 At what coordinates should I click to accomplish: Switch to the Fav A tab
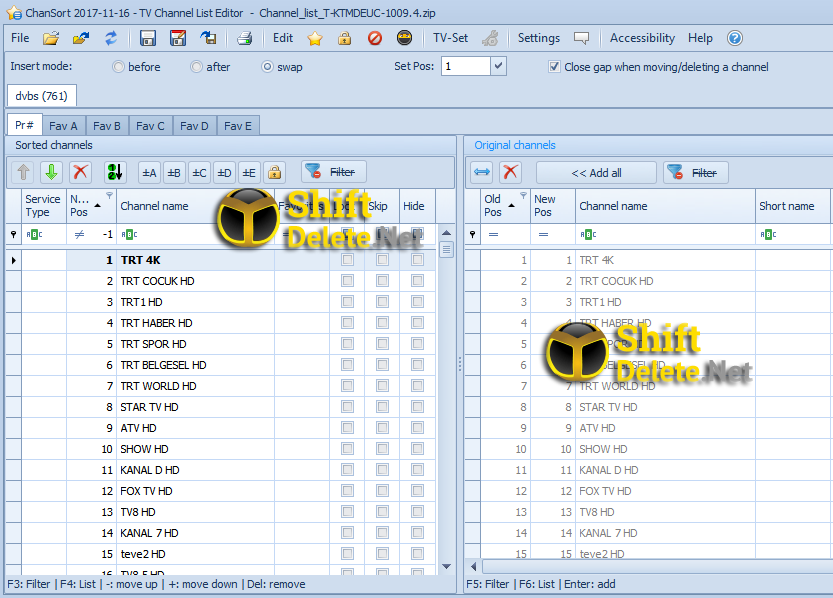(63, 126)
